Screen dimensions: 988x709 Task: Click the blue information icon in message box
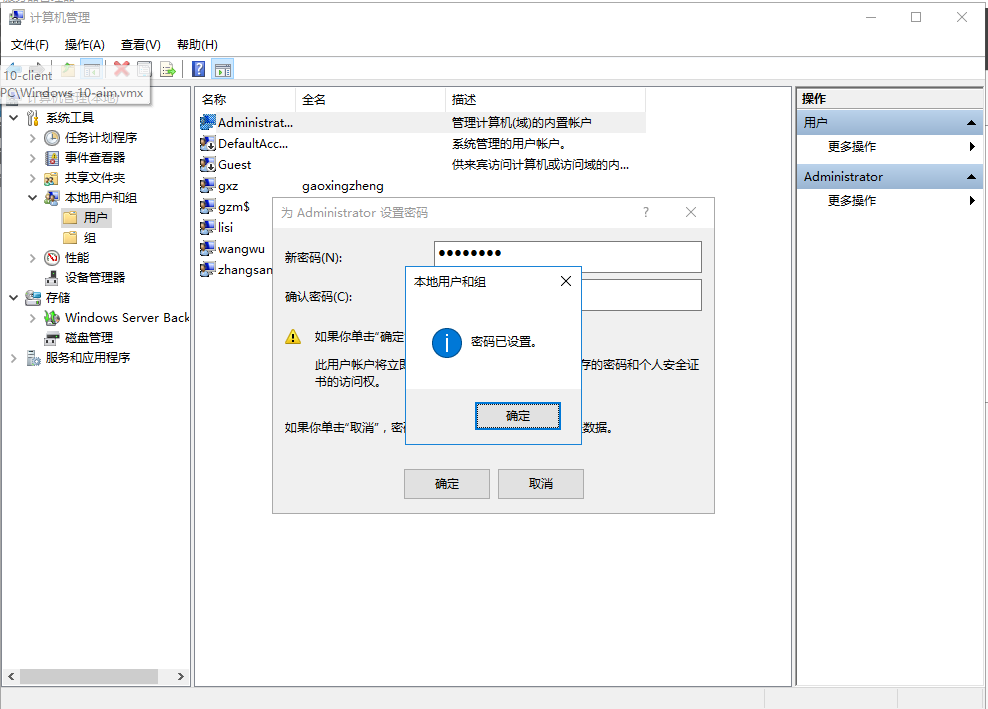click(x=447, y=343)
